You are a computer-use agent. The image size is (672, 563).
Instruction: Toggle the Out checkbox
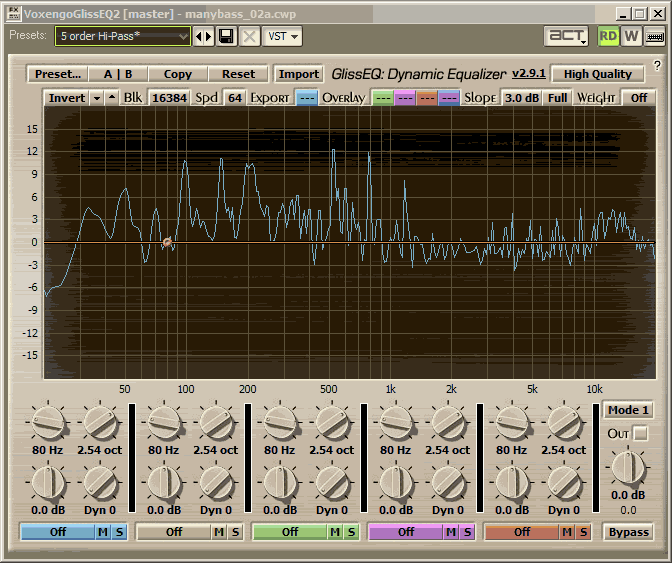point(640,433)
